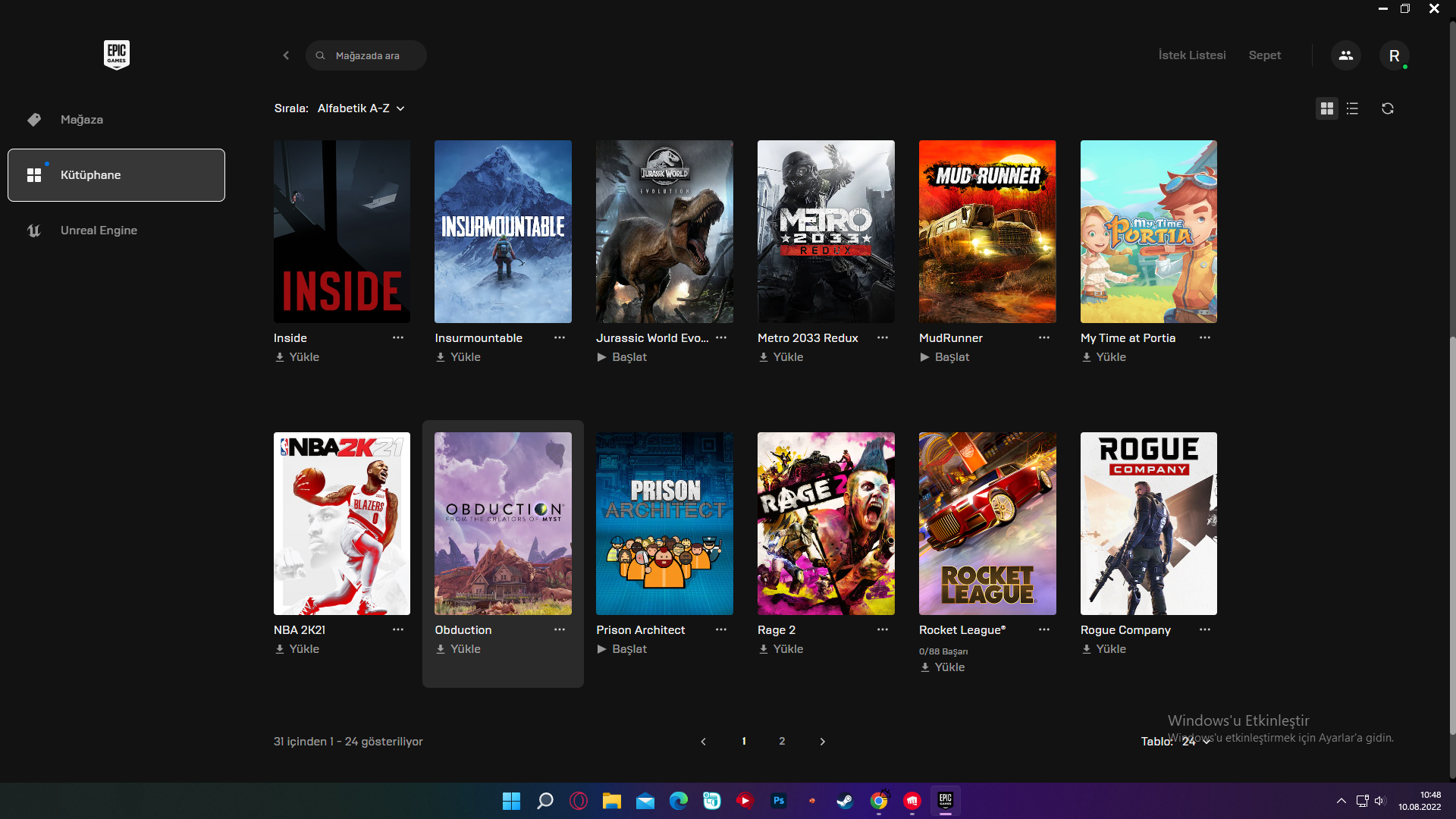Open the three-dot menu for Rocket League
1456x819 pixels.
(1043, 629)
